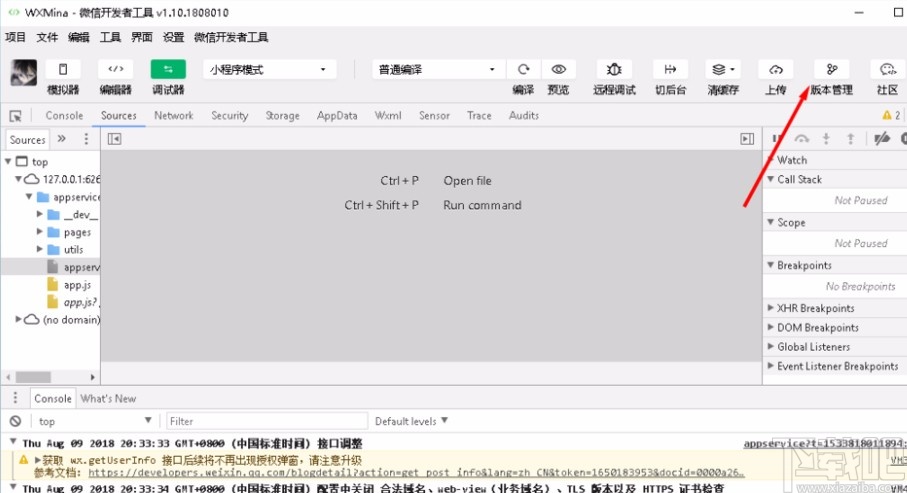907x493 pixels.
Task: Toggle the file navigator sidebar icon
Action: coord(115,139)
